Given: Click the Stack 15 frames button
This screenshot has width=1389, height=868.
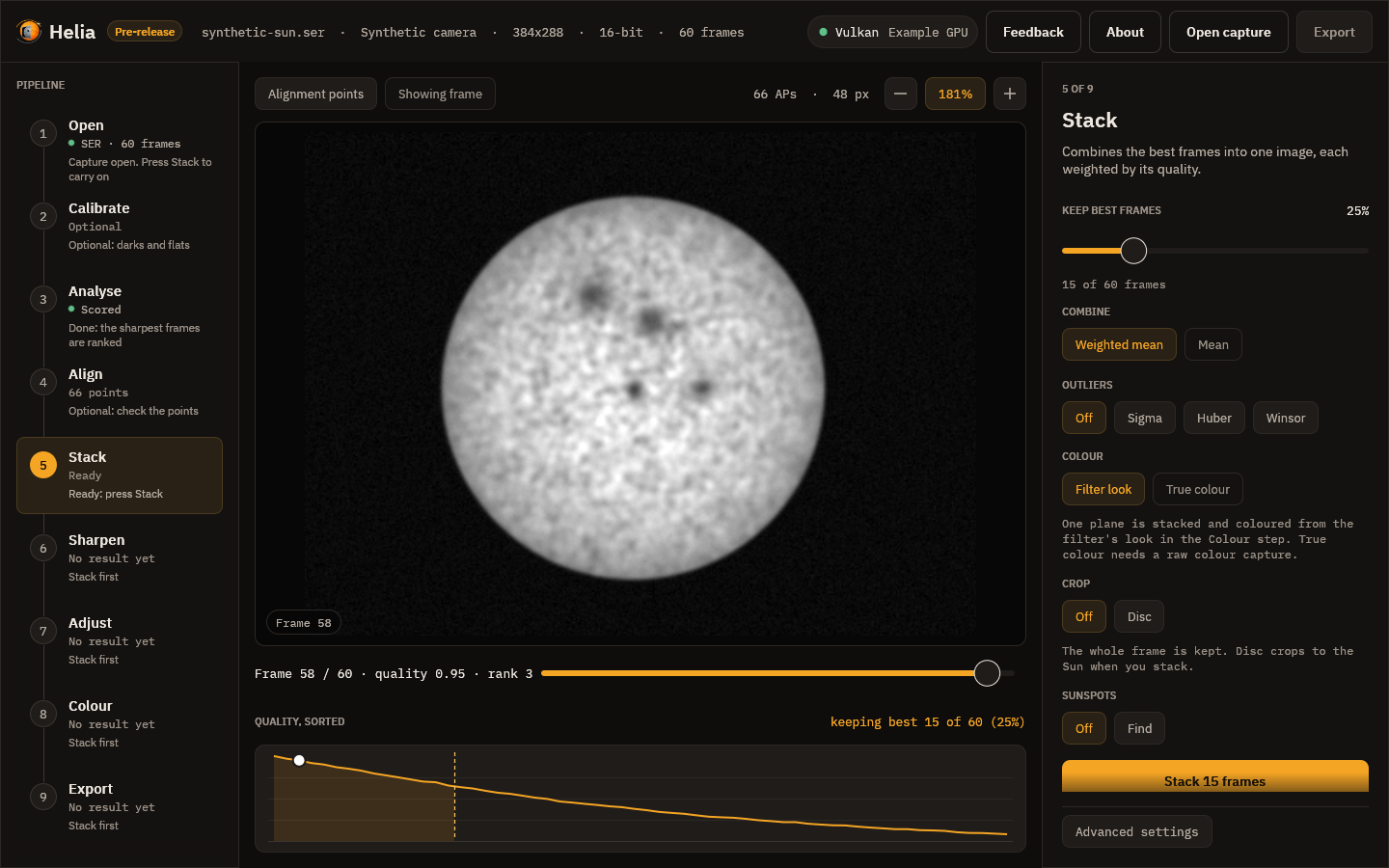Looking at the screenshot, I should [x=1215, y=777].
